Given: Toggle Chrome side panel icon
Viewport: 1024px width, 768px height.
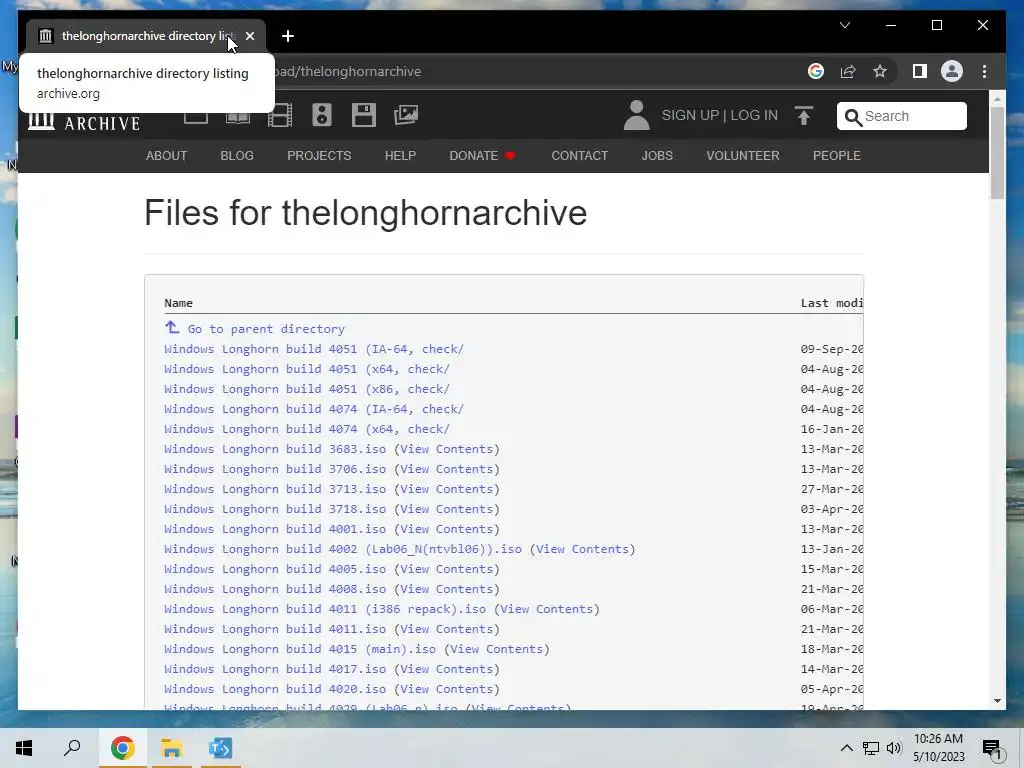Looking at the screenshot, I should click(920, 71).
